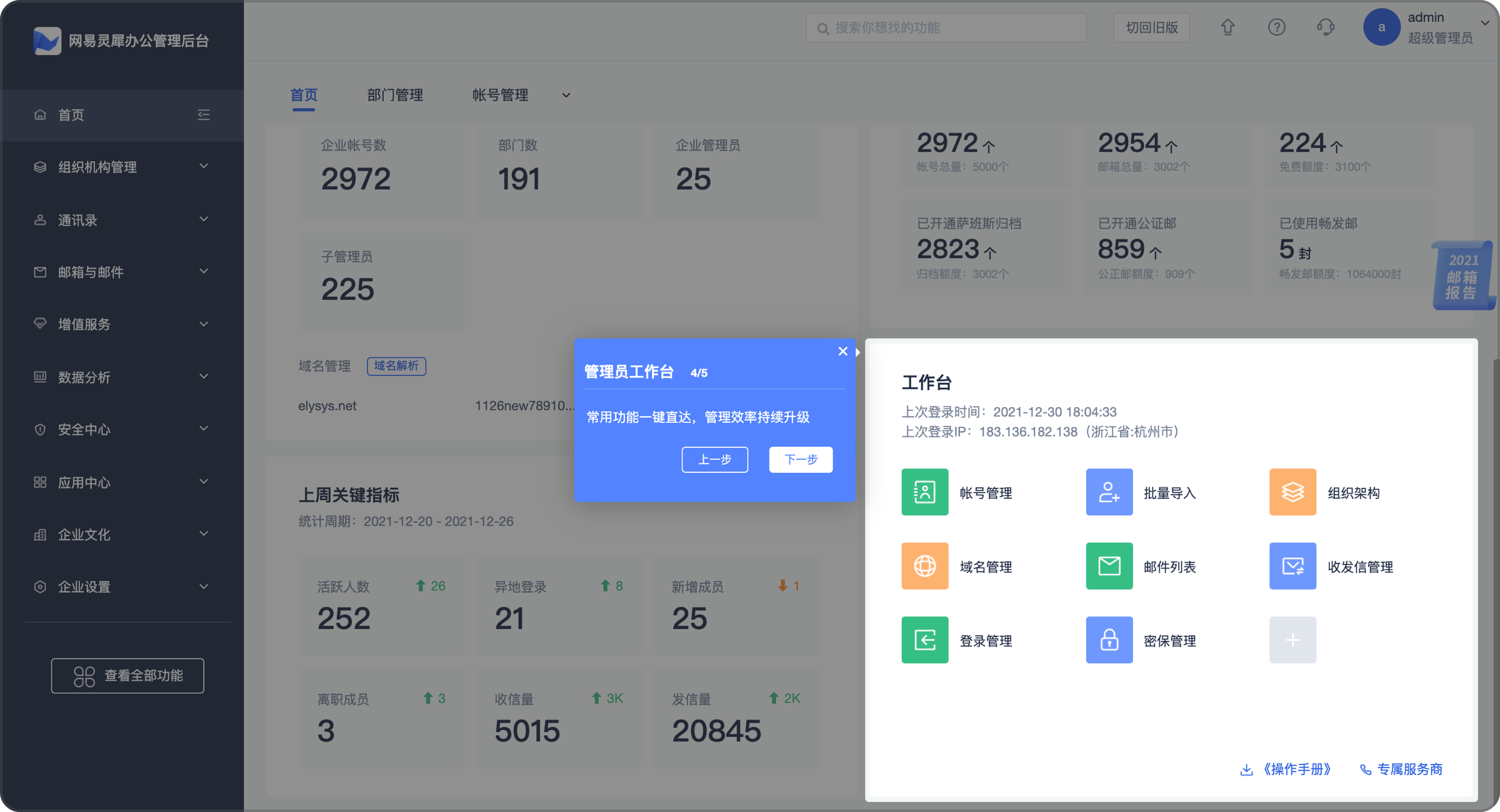1500x812 pixels.
Task: Click the customer service headset icon
Action: [1325, 27]
